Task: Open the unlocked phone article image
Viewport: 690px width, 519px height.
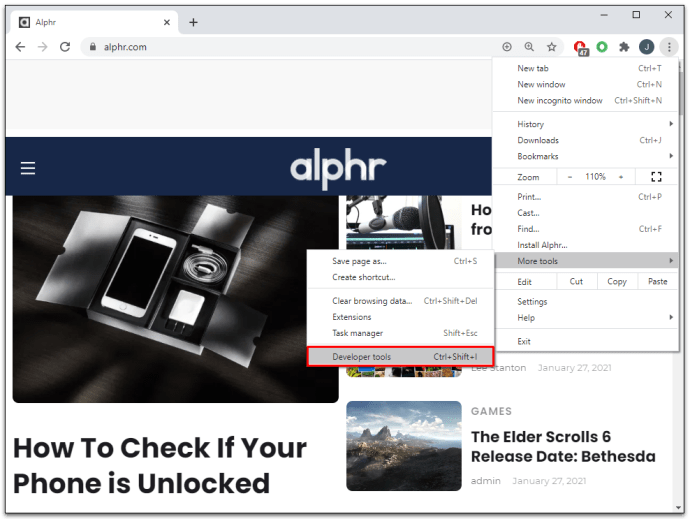Action: [x=176, y=299]
